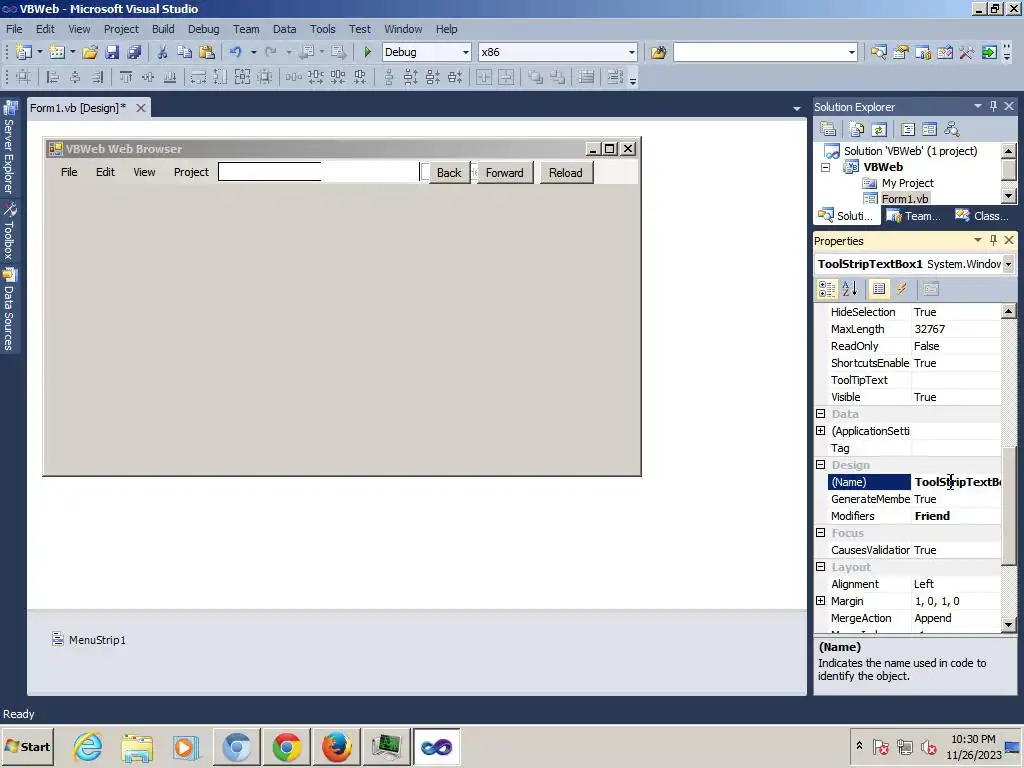The image size is (1024, 768).
Task: Click View Class Diagram icon
Action: [x=952, y=129]
